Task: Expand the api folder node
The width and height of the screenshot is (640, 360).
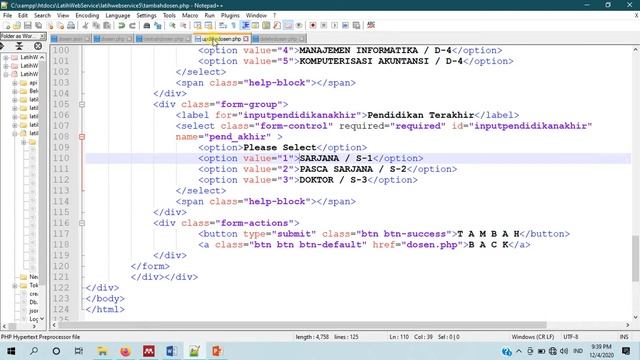Action: [x=15, y=83]
